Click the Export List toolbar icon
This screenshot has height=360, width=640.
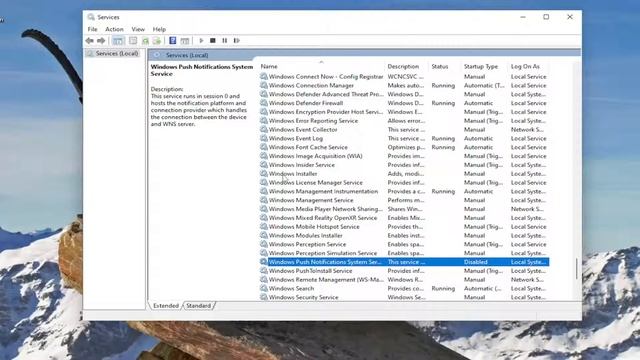pyautogui.click(x=156, y=40)
